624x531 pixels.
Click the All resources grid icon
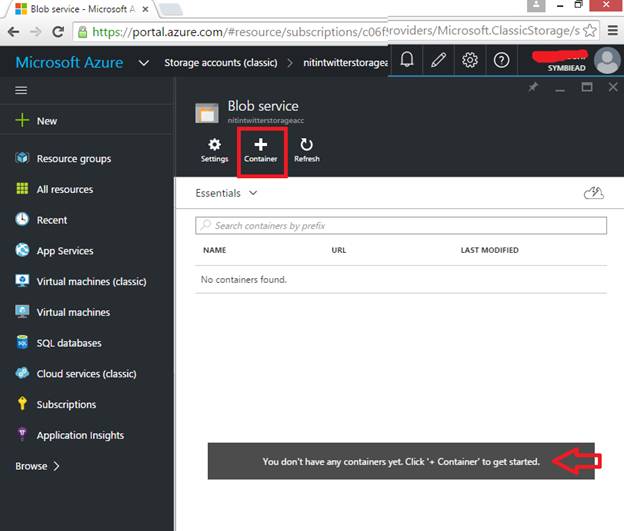pyautogui.click(x=22, y=188)
